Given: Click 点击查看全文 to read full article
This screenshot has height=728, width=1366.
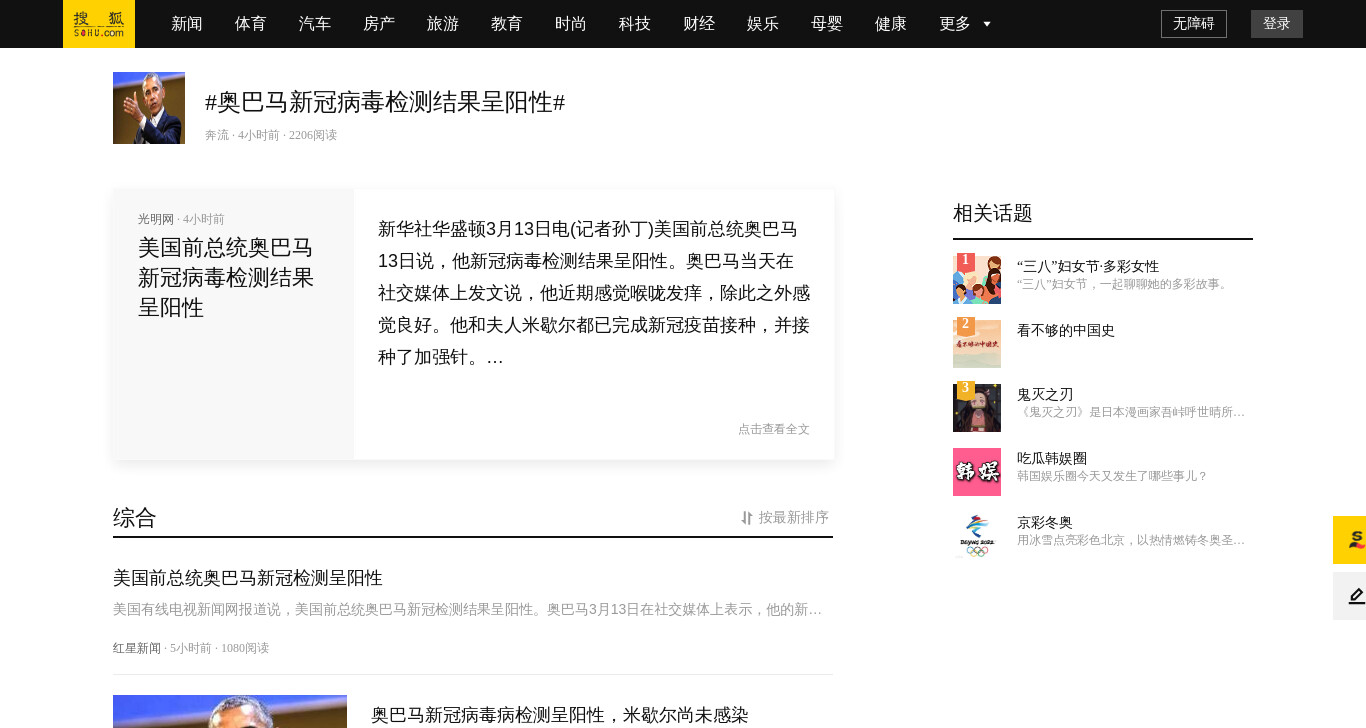Looking at the screenshot, I should [774, 429].
